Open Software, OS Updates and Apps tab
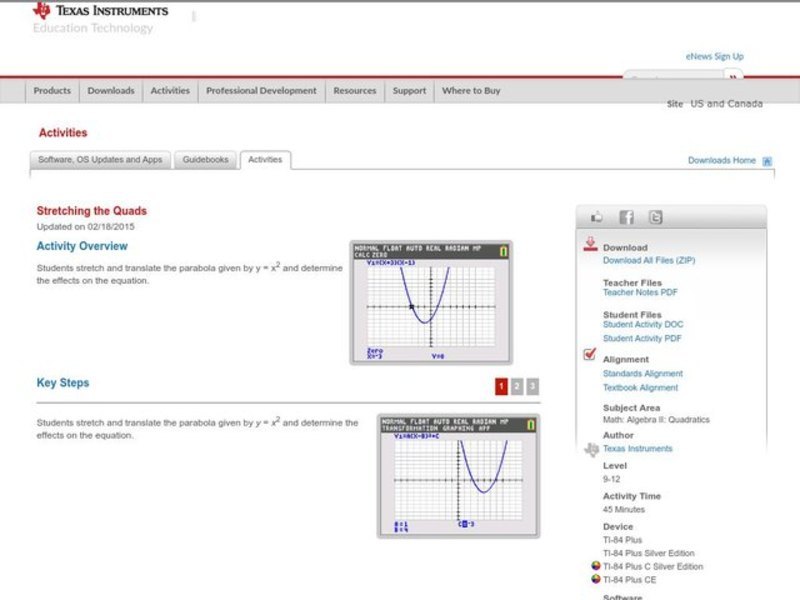Image resolution: width=800 pixels, height=600 pixels. click(x=100, y=160)
